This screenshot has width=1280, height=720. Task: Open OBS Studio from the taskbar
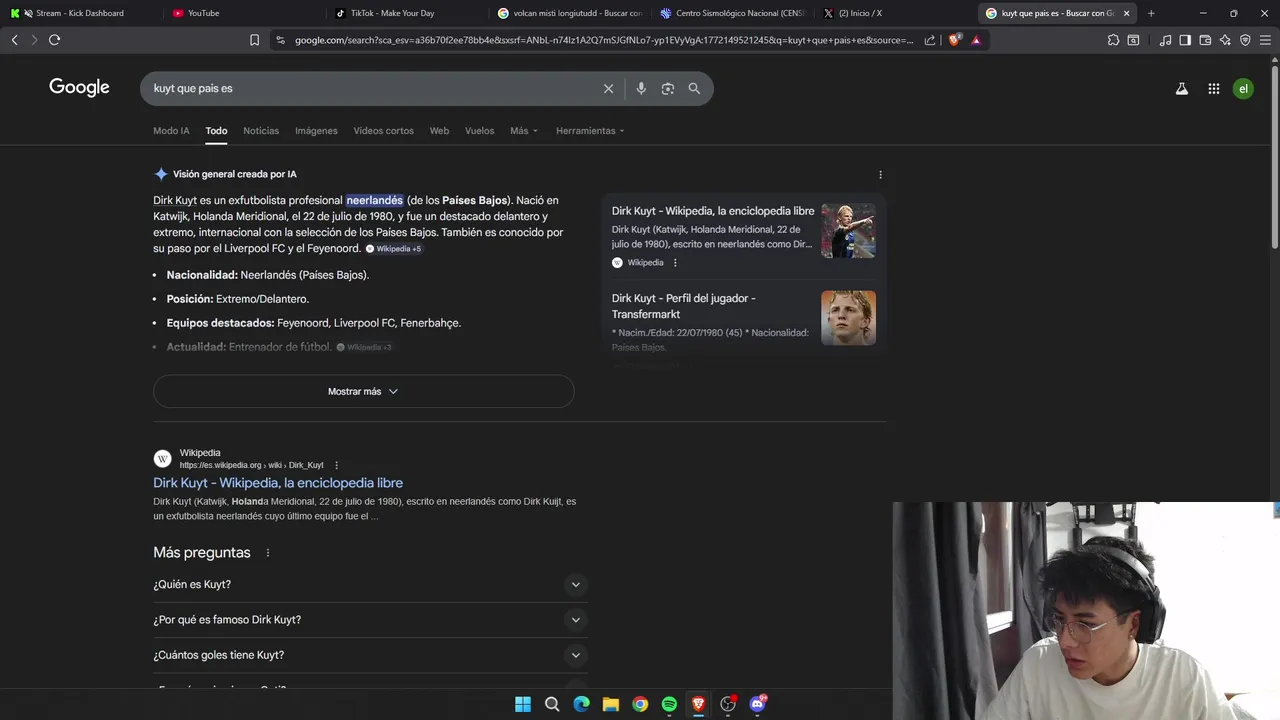pos(728,704)
